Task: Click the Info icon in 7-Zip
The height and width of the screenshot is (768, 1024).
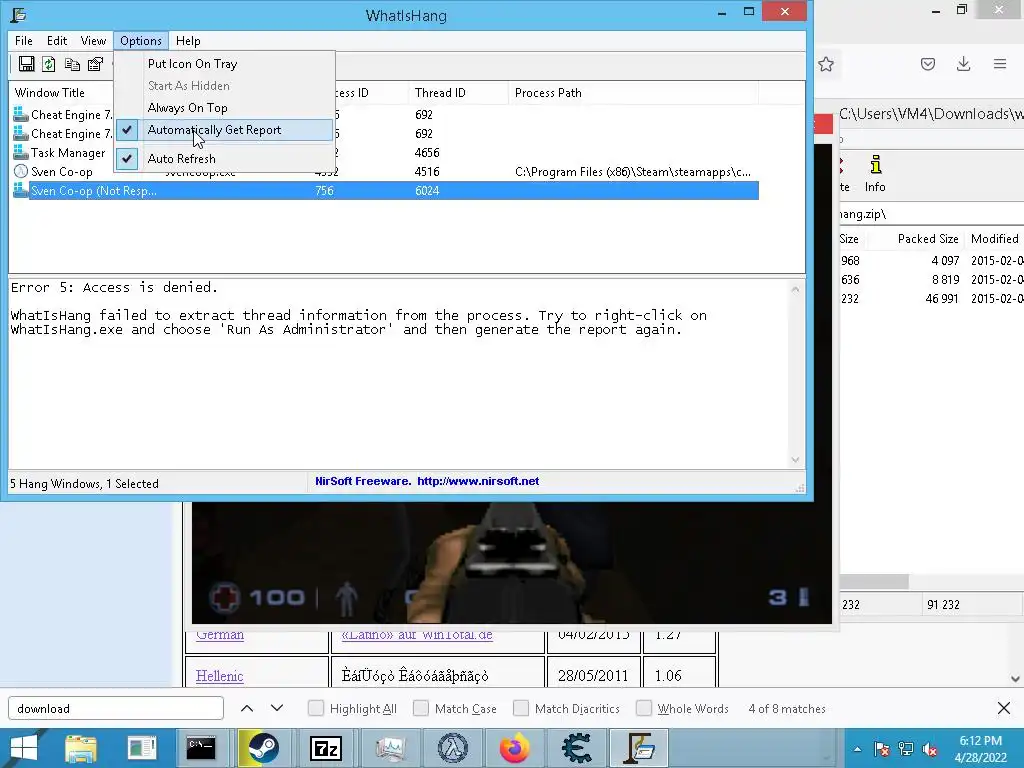Action: pyautogui.click(x=875, y=173)
